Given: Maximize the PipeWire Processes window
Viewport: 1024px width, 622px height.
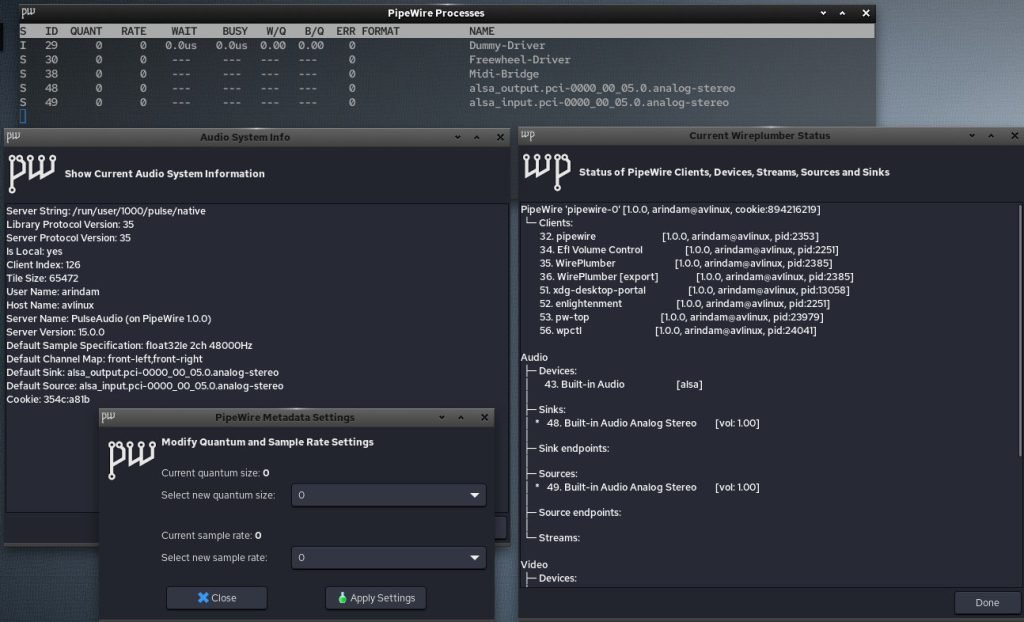Looking at the screenshot, I should [x=842, y=13].
